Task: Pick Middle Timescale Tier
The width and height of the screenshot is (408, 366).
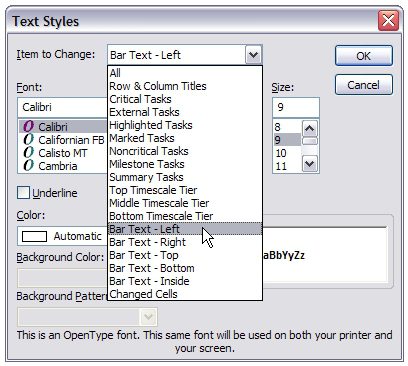Action: [x=185, y=203]
